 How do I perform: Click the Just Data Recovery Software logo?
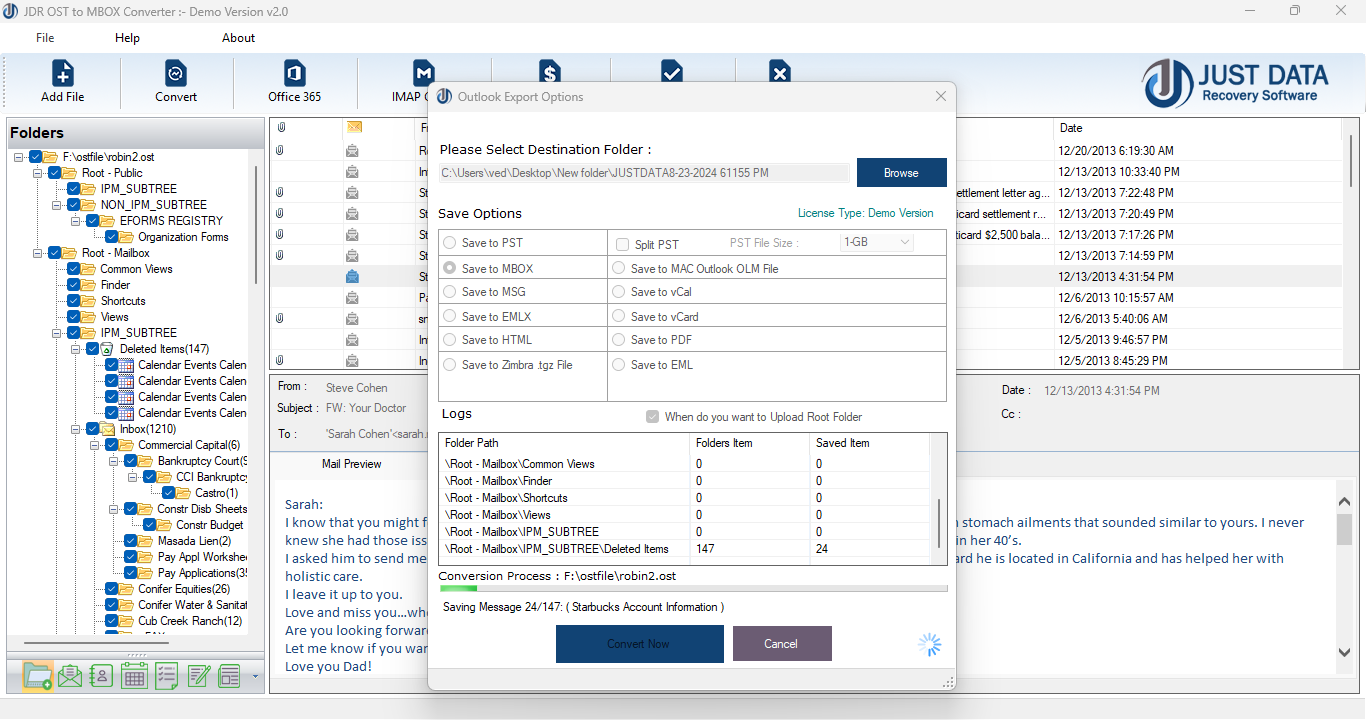1236,84
